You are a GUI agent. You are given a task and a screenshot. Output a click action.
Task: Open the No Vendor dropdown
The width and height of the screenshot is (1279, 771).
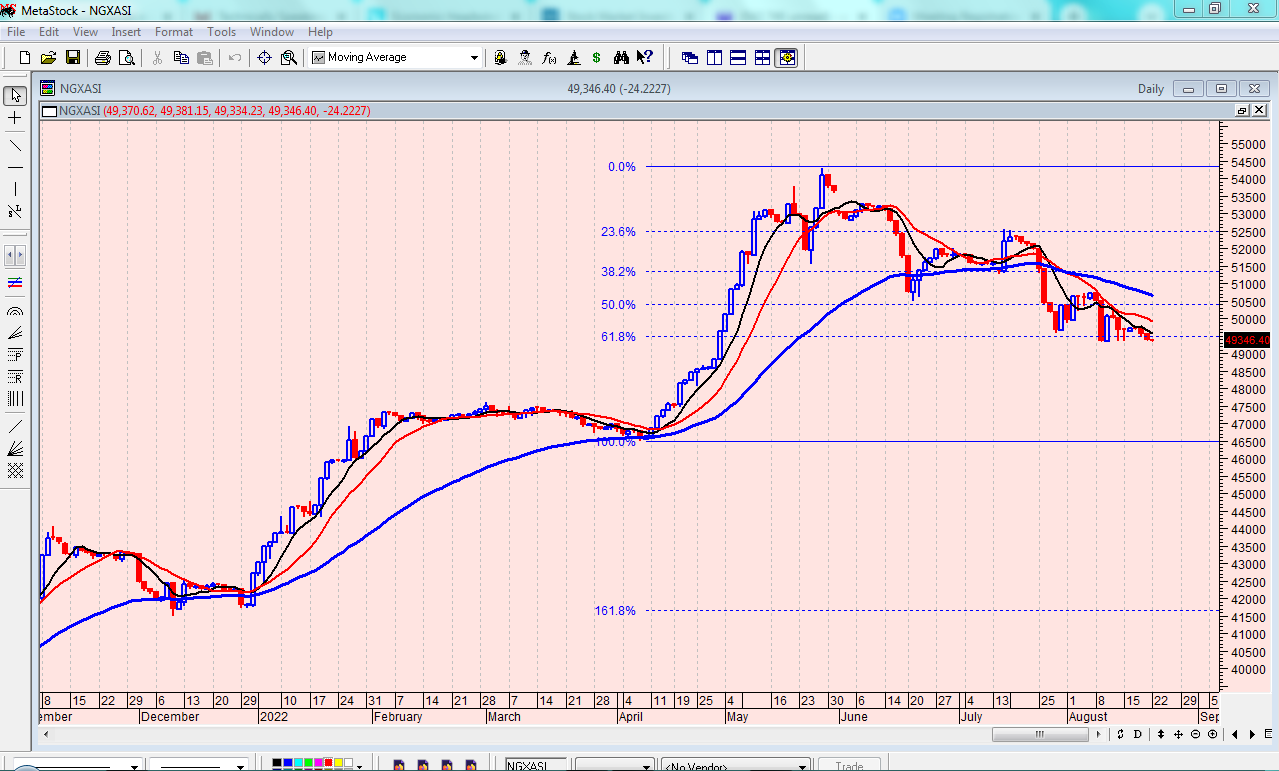pyautogui.click(x=801, y=766)
